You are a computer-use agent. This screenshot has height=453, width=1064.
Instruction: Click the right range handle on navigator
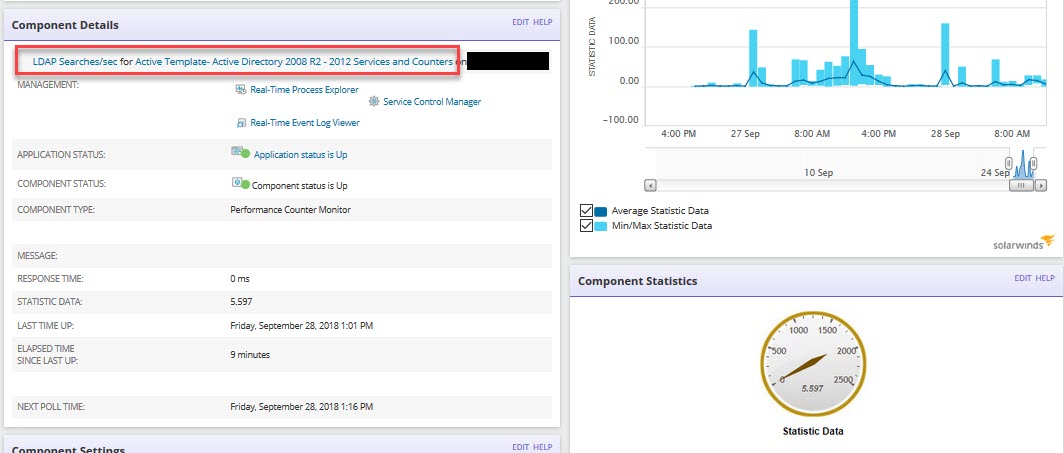coord(1033,163)
